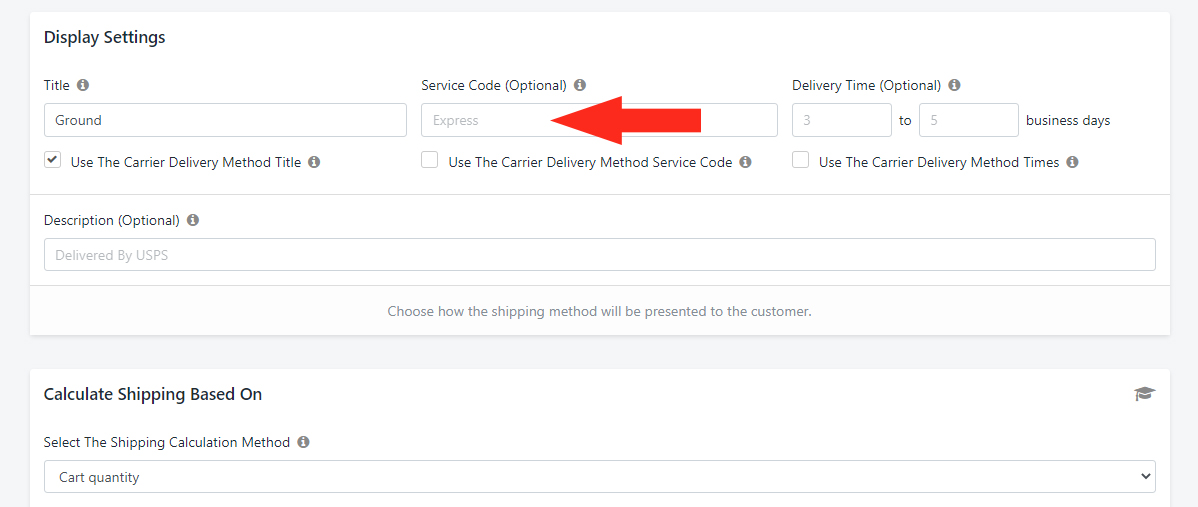The image size is (1198, 507).
Task: Click info icon after Carrier Delivery Method Service Code
Action: coord(745,162)
